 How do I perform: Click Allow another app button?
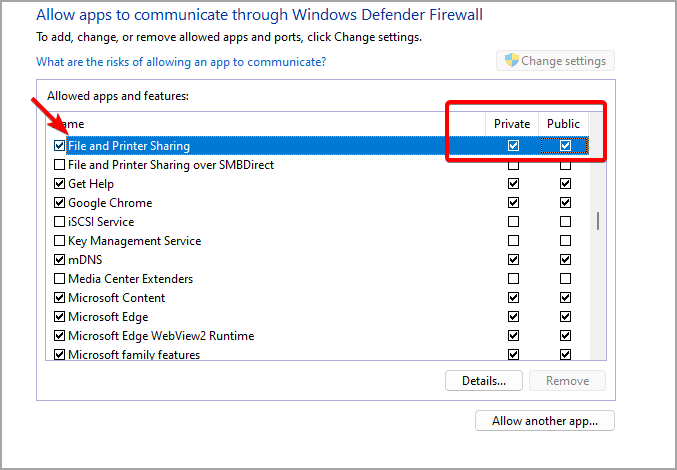[x=545, y=421]
